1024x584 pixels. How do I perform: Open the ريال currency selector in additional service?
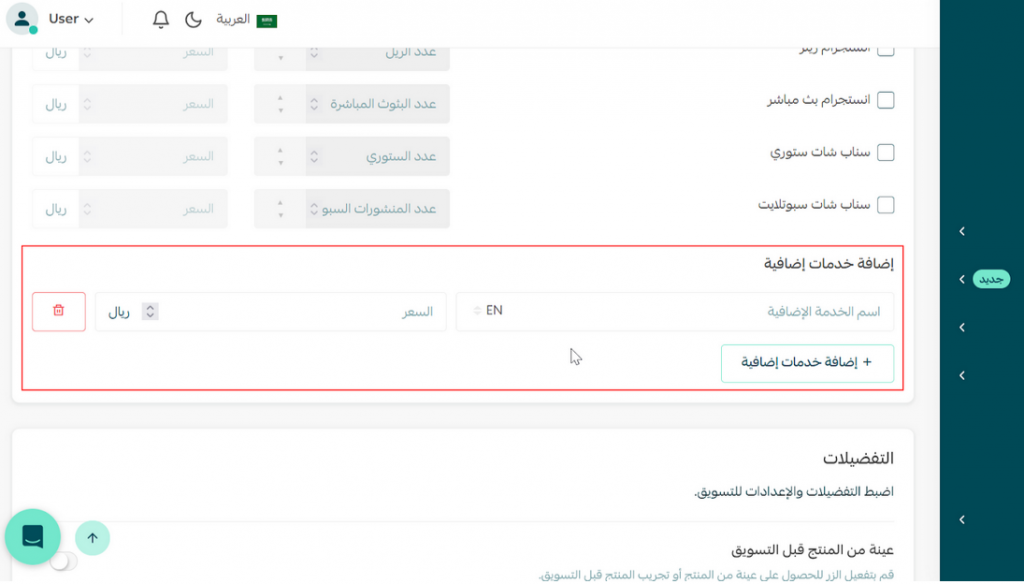[131, 311]
